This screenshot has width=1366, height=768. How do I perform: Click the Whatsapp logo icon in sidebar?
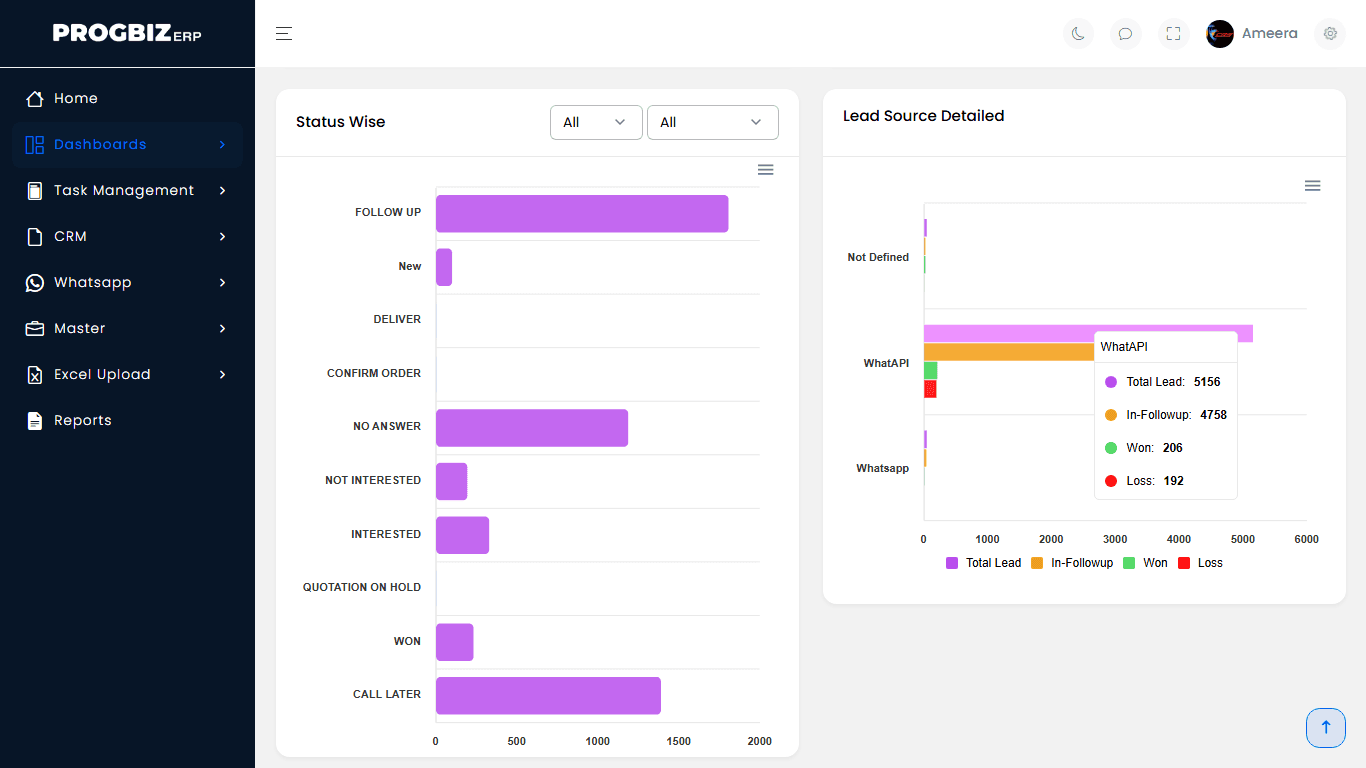tap(35, 282)
